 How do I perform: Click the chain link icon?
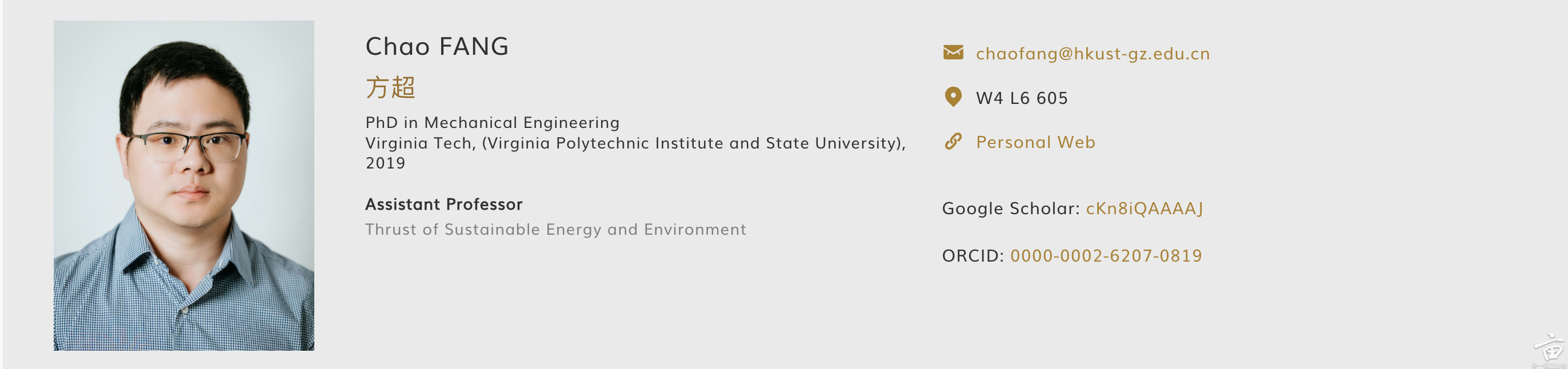(953, 142)
